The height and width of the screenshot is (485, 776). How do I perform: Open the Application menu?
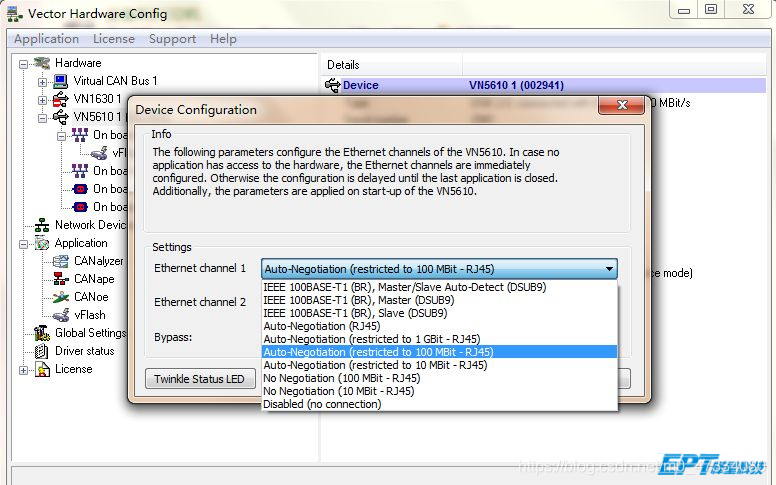tap(47, 39)
